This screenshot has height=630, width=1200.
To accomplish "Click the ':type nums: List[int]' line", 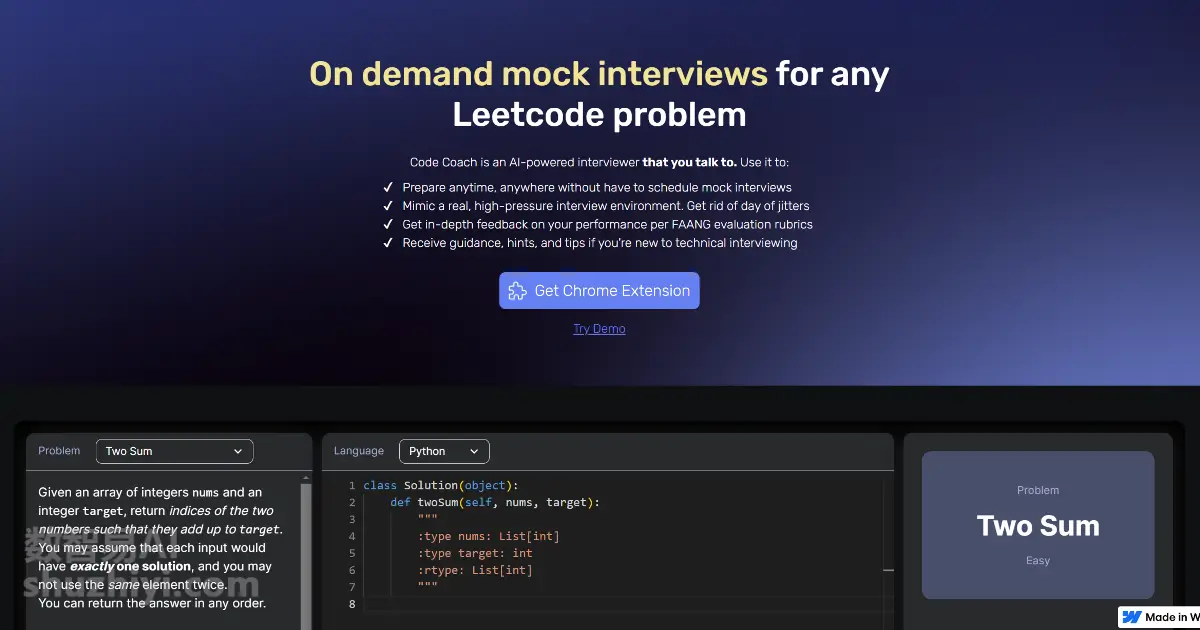I will click(x=489, y=536).
